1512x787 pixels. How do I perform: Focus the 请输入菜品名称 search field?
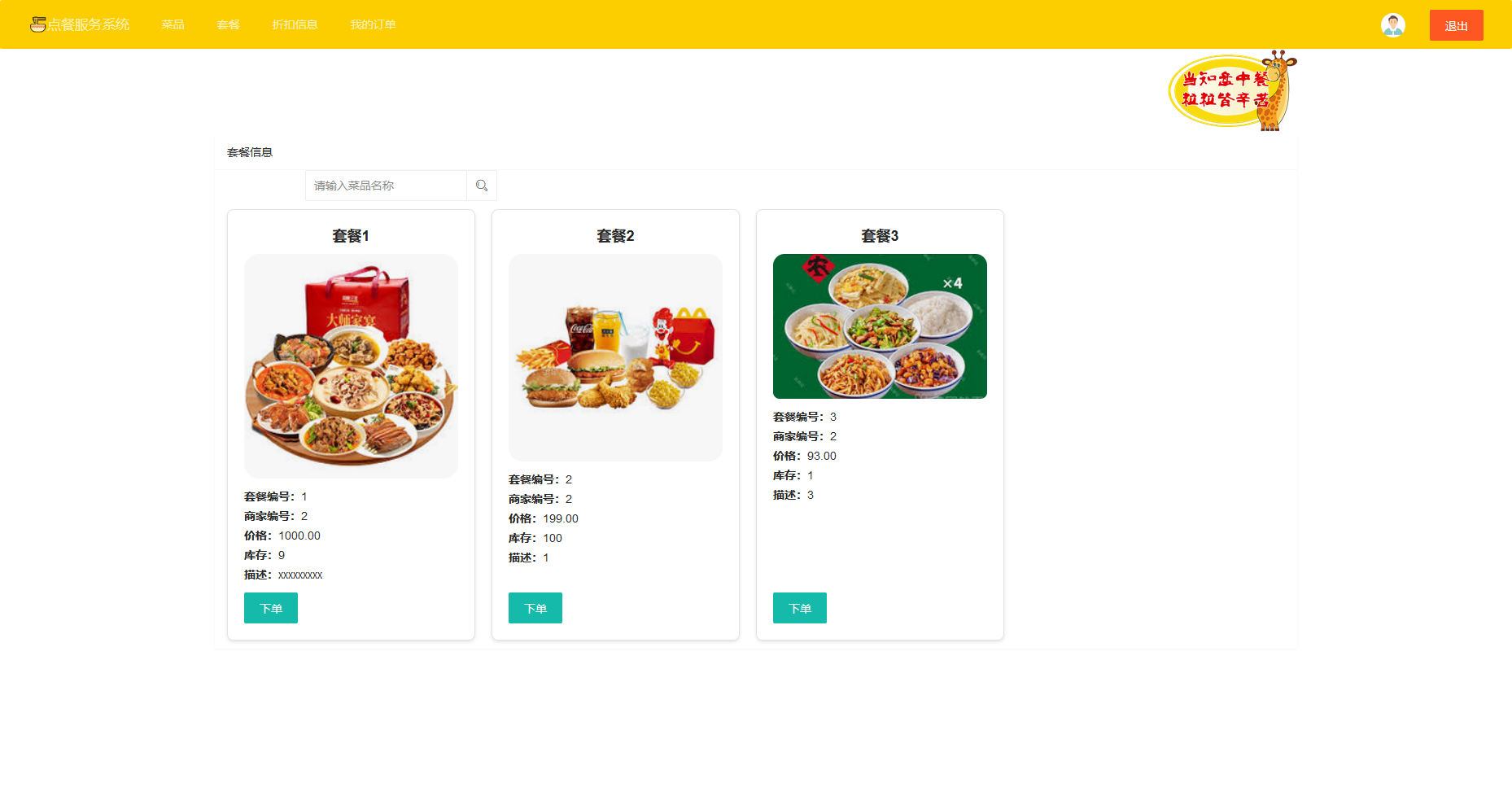tap(386, 186)
